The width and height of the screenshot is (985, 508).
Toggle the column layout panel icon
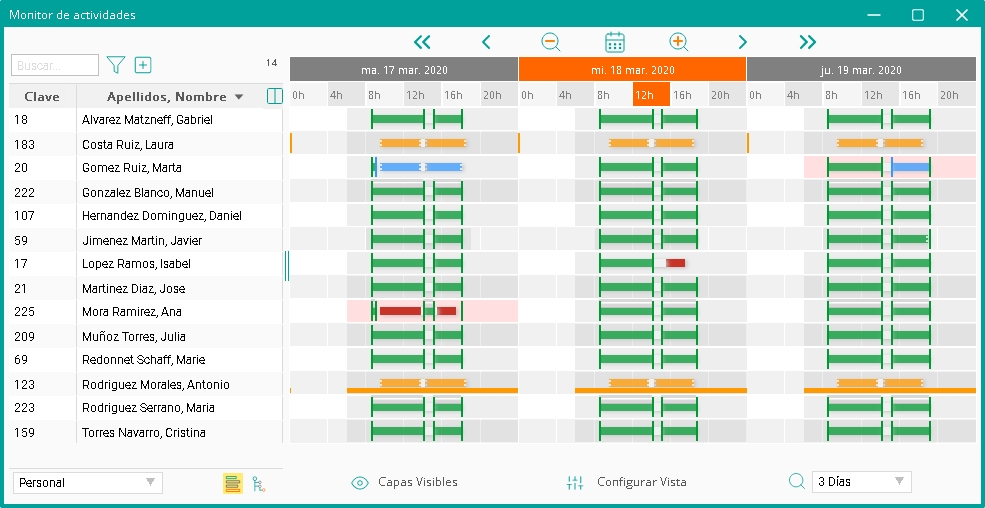click(275, 96)
